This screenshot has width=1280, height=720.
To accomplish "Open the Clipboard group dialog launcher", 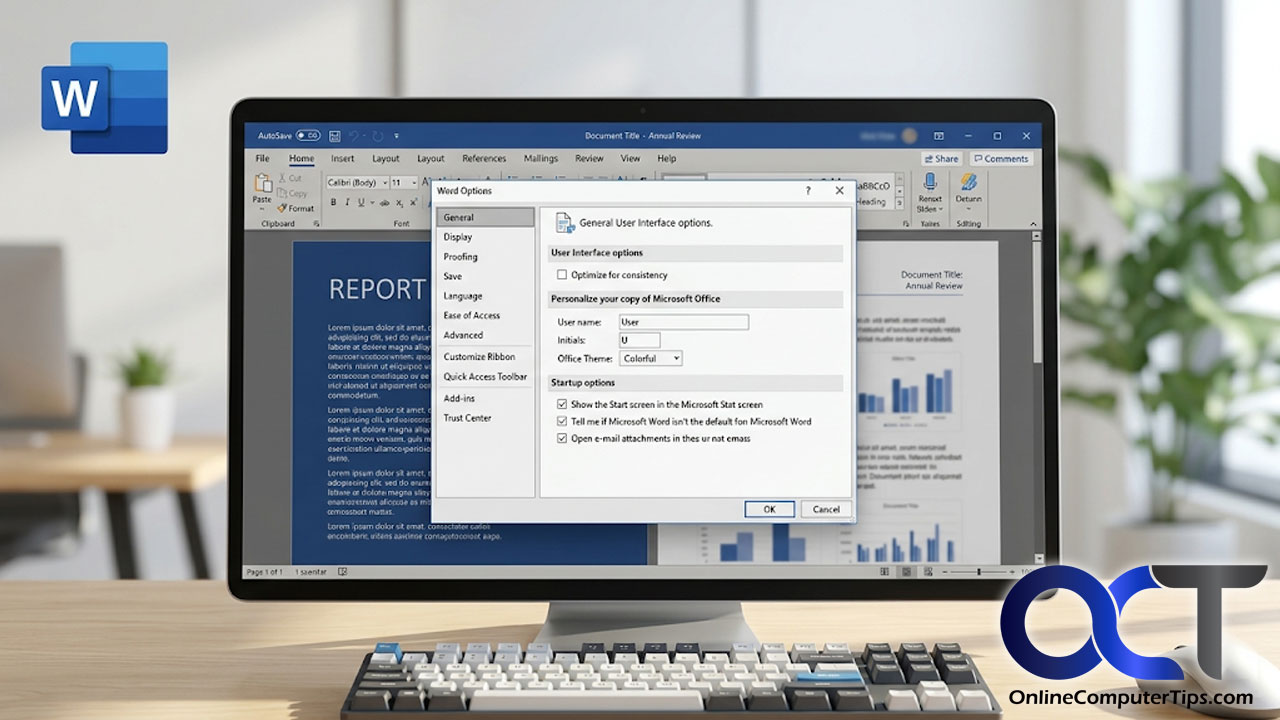I will (x=317, y=224).
